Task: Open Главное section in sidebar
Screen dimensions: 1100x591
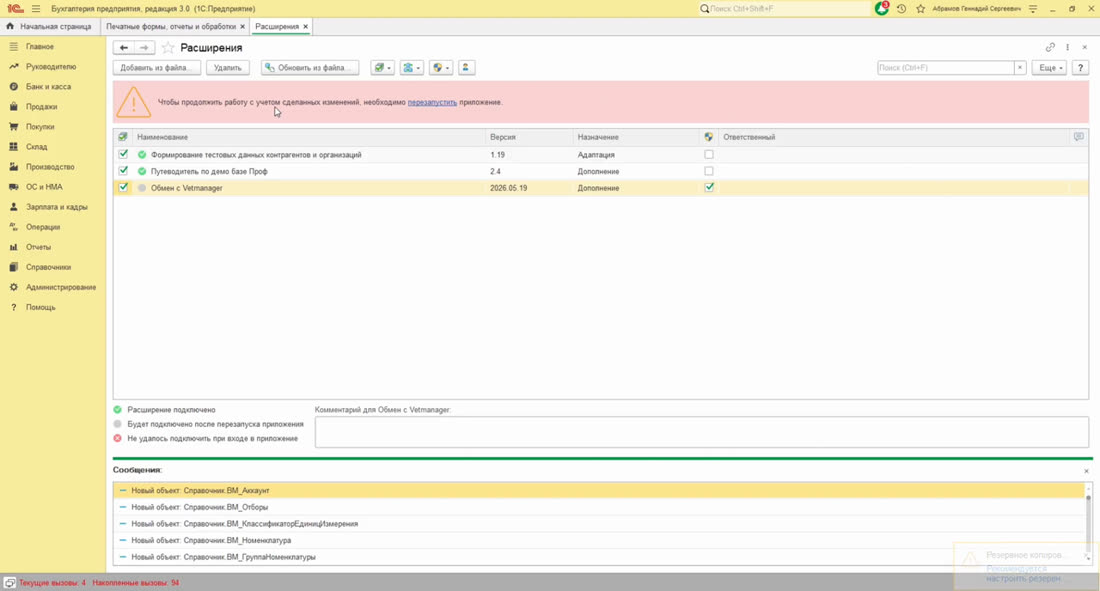Action: (40, 46)
